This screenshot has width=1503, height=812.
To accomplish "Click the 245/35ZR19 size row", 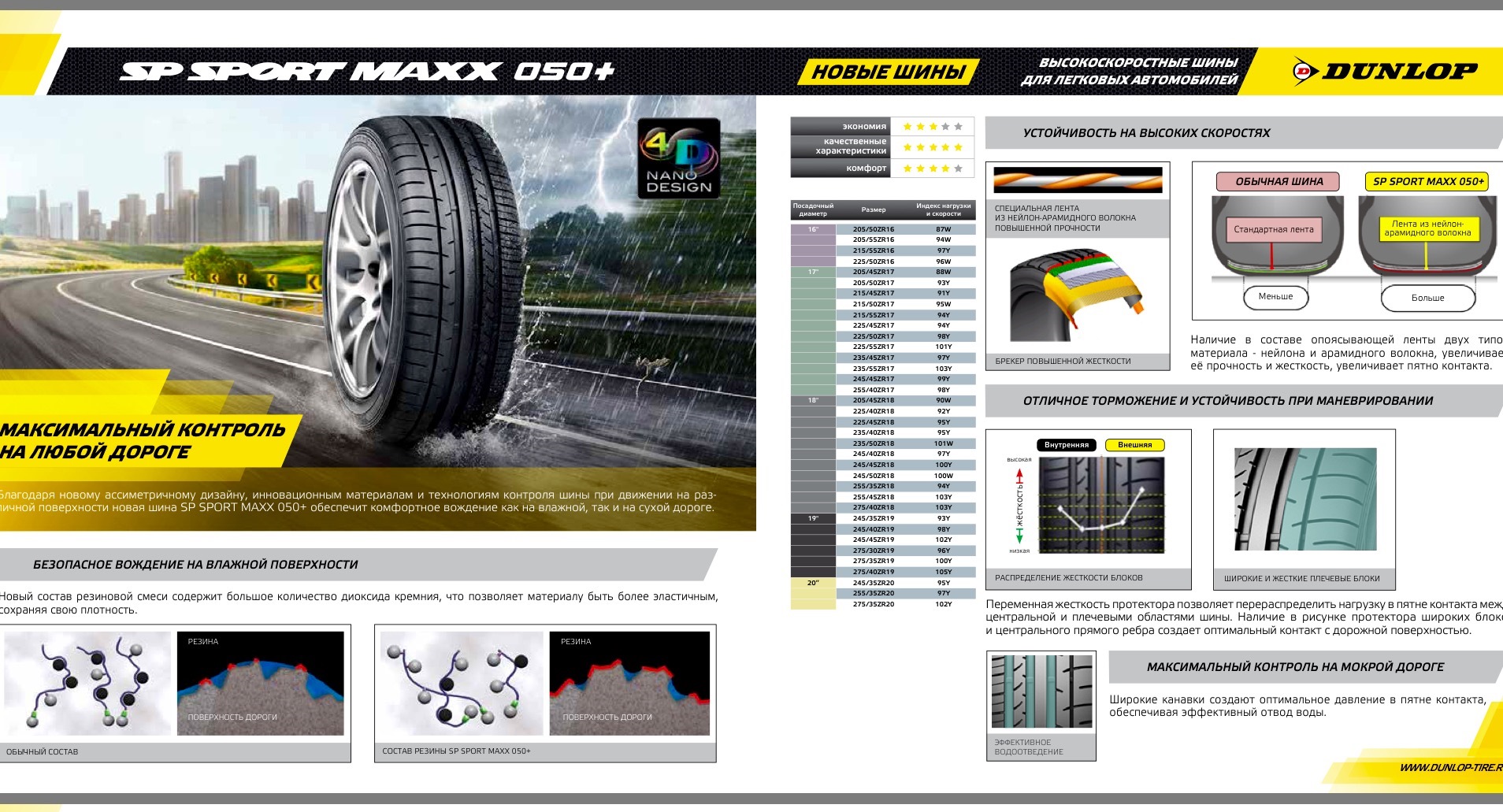I will [x=905, y=518].
